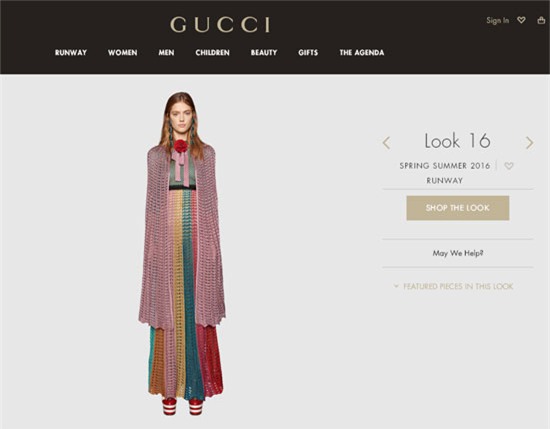
Task: Open the Women menu
Action: point(122,53)
